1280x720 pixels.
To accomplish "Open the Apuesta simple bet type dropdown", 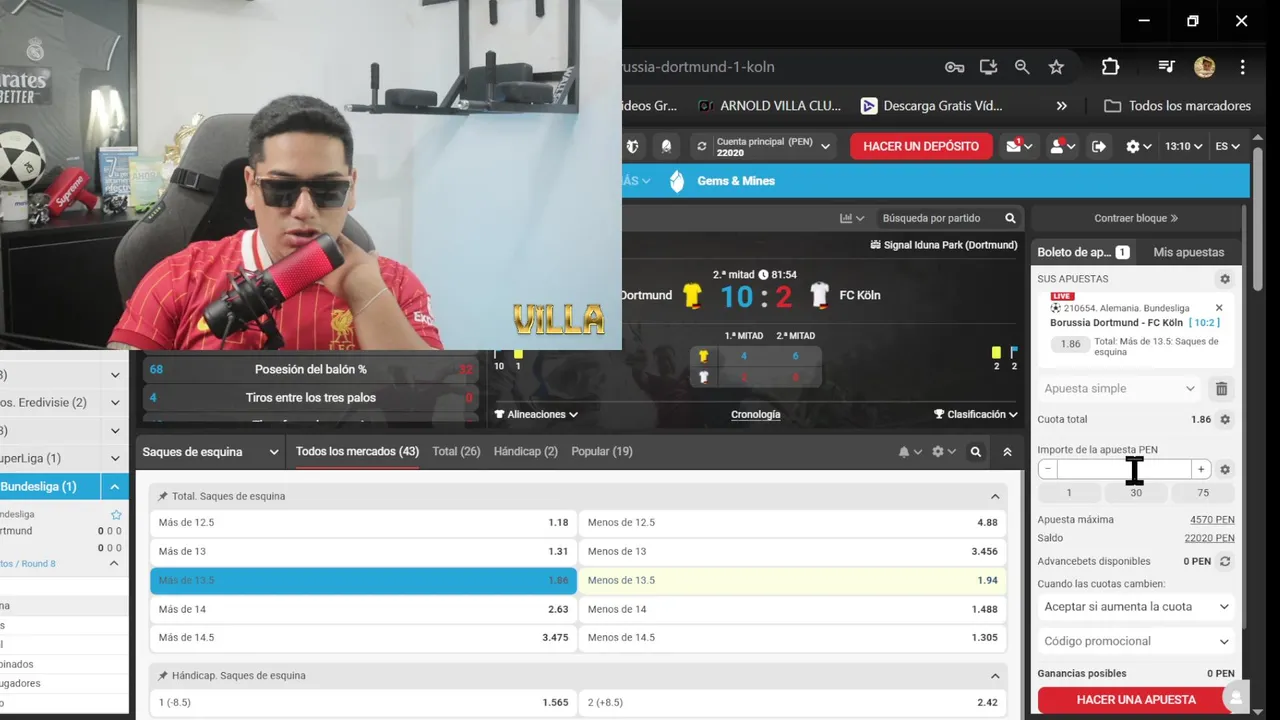I will [x=1119, y=389].
